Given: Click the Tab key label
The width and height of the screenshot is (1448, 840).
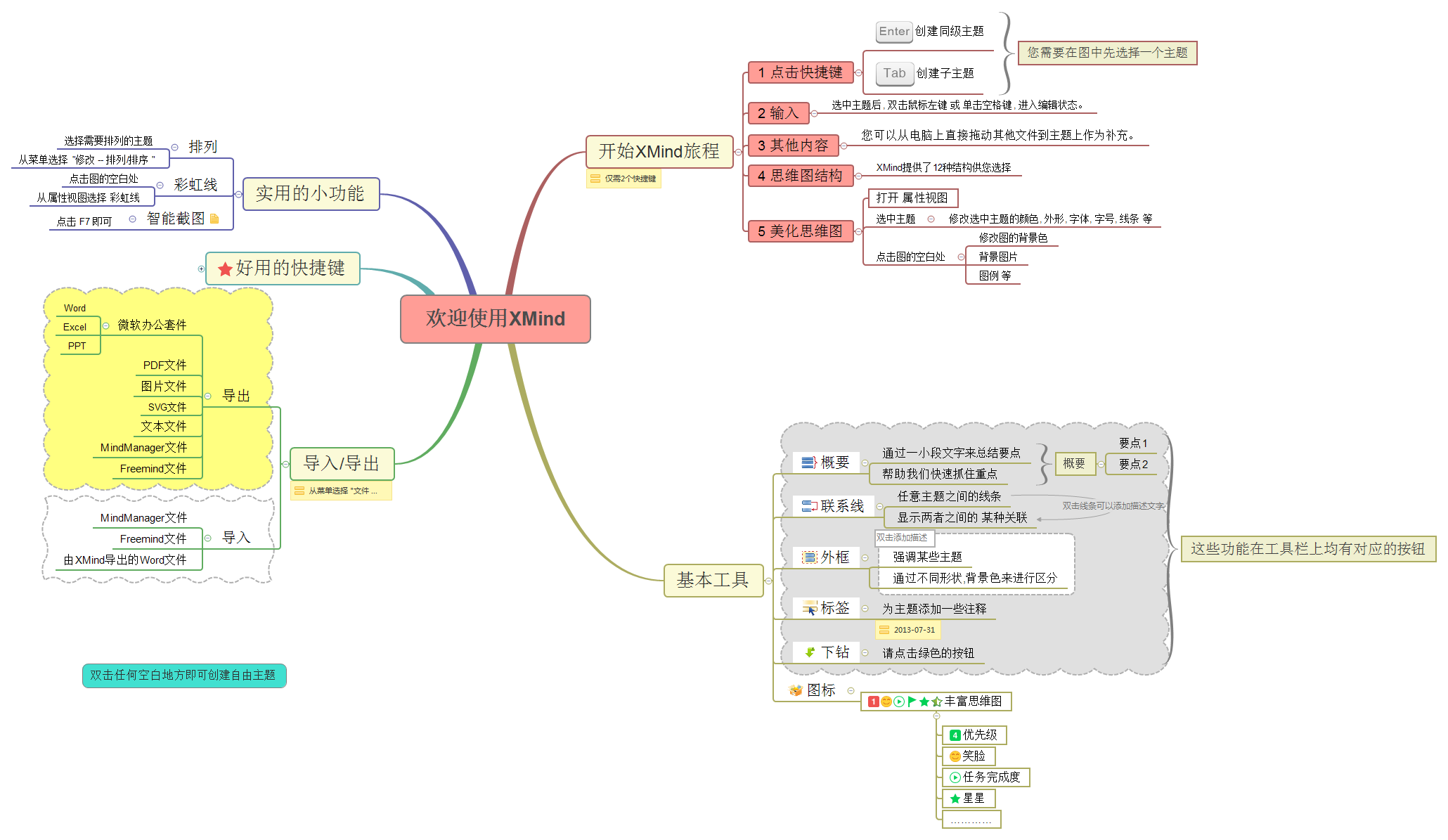Looking at the screenshot, I should pyautogui.click(x=894, y=73).
